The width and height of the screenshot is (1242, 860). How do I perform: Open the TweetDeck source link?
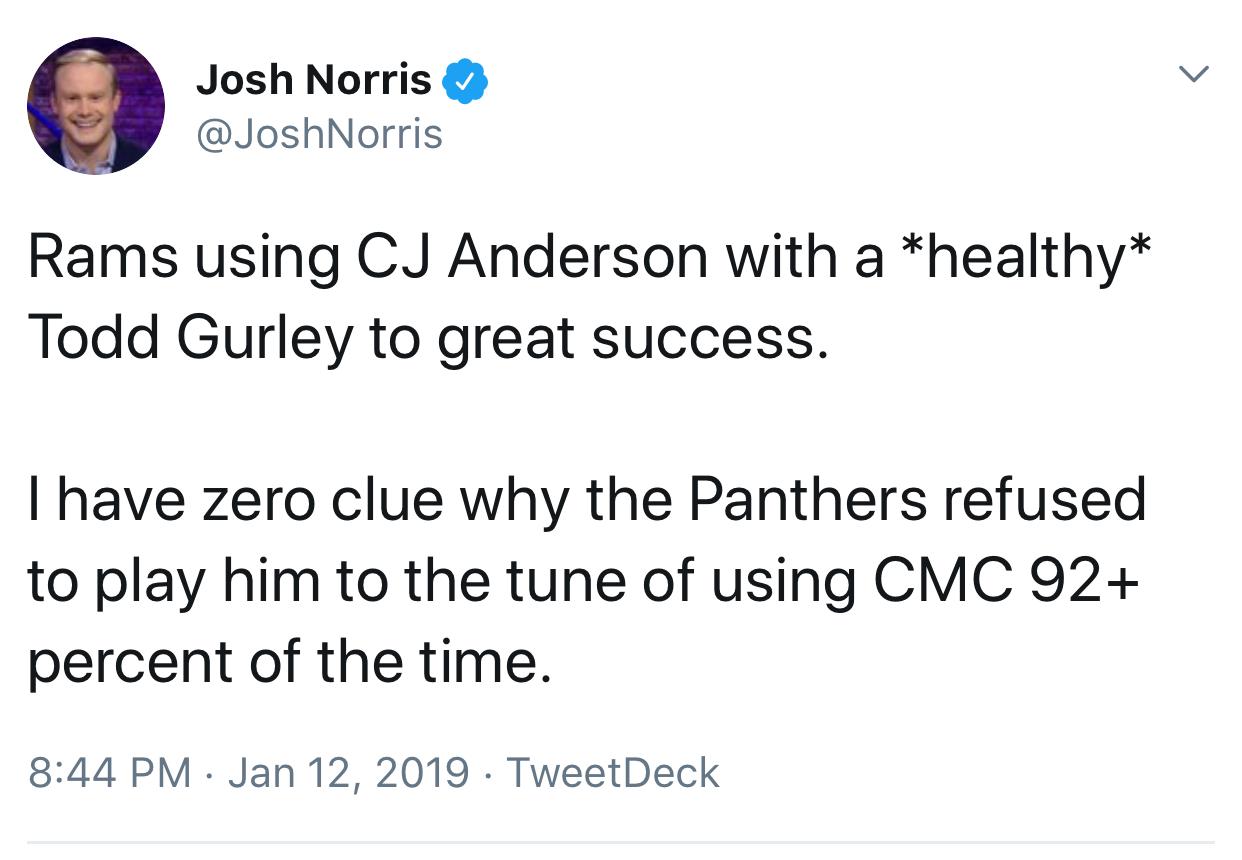click(613, 773)
